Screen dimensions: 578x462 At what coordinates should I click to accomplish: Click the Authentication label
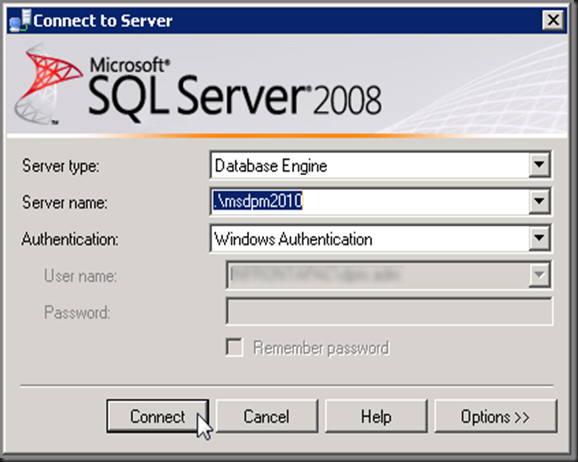(70, 239)
